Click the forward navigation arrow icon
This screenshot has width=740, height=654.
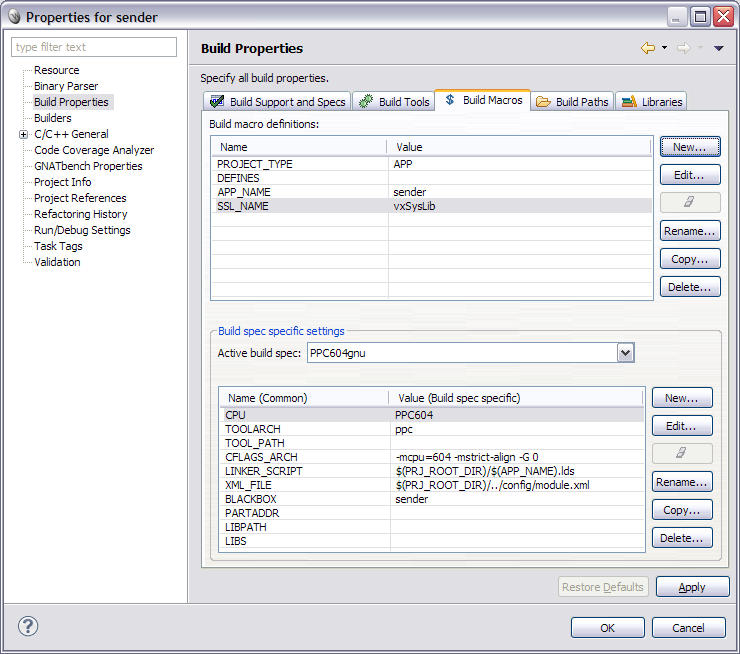(683, 48)
